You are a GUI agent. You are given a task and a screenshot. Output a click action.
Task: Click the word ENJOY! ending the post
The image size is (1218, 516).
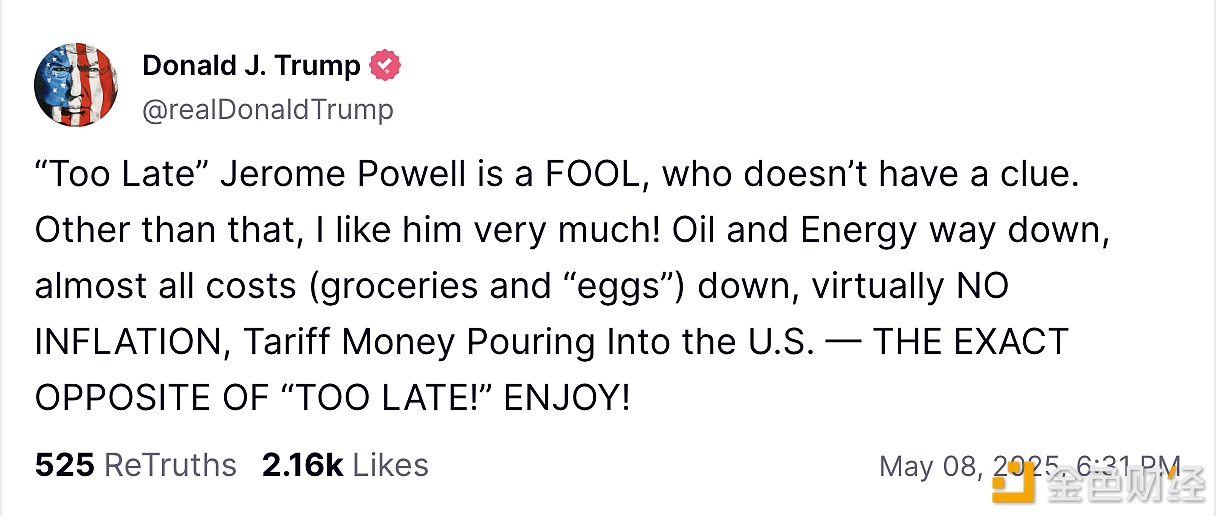coord(566,398)
